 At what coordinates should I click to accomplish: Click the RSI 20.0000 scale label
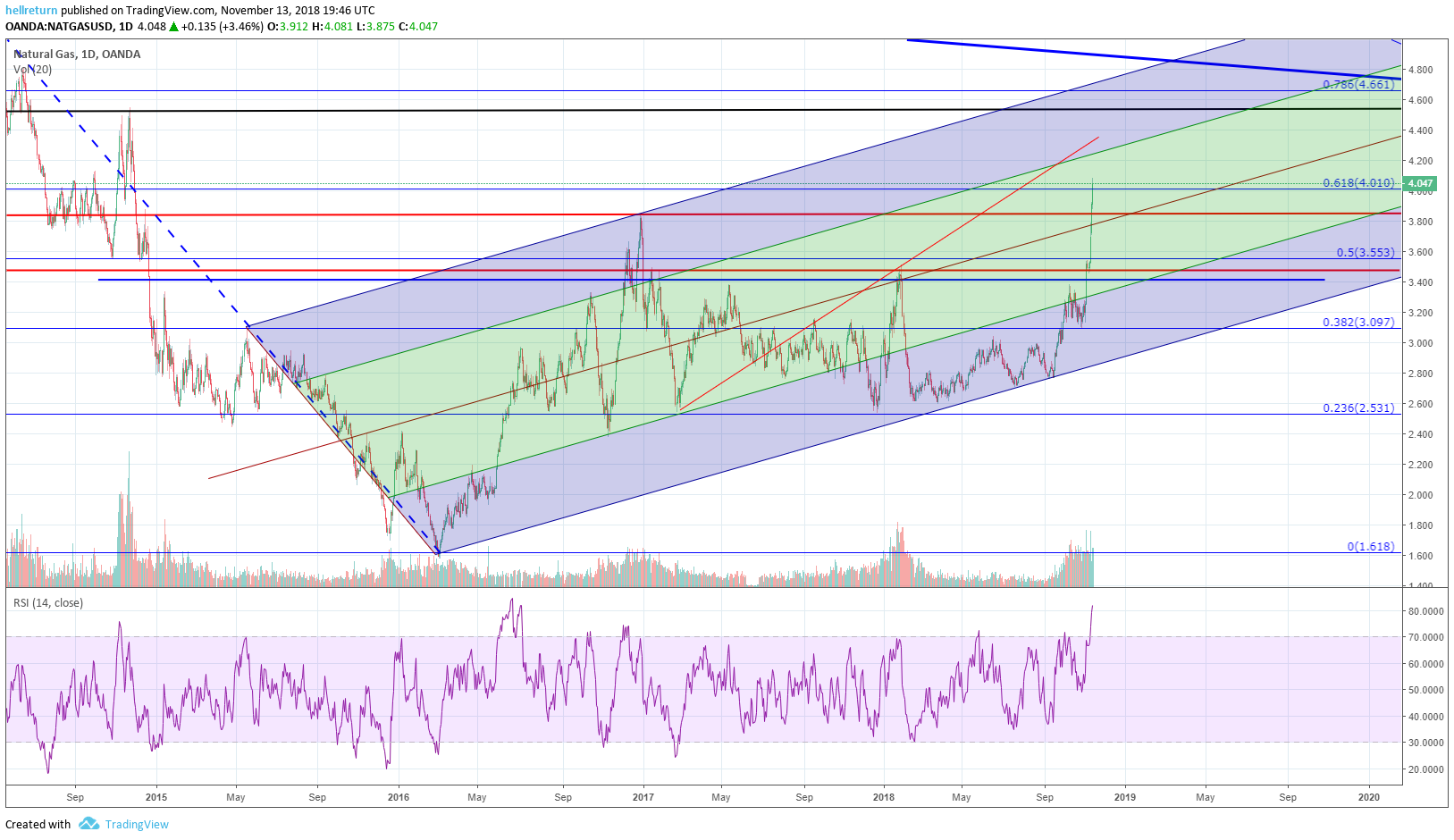[x=1425, y=769]
